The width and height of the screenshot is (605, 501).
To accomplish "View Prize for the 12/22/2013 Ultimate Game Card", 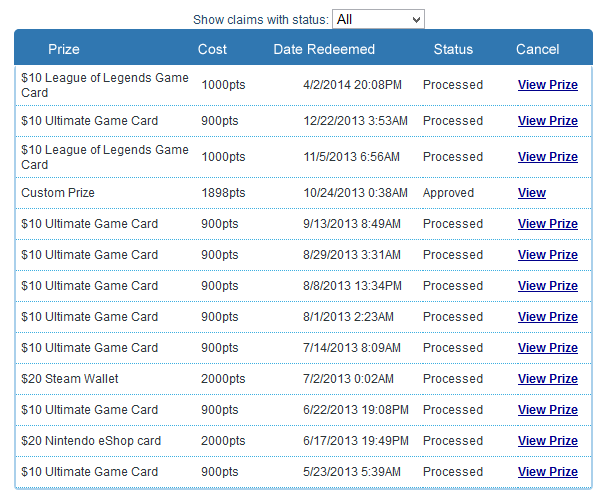I will pyautogui.click(x=548, y=121).
